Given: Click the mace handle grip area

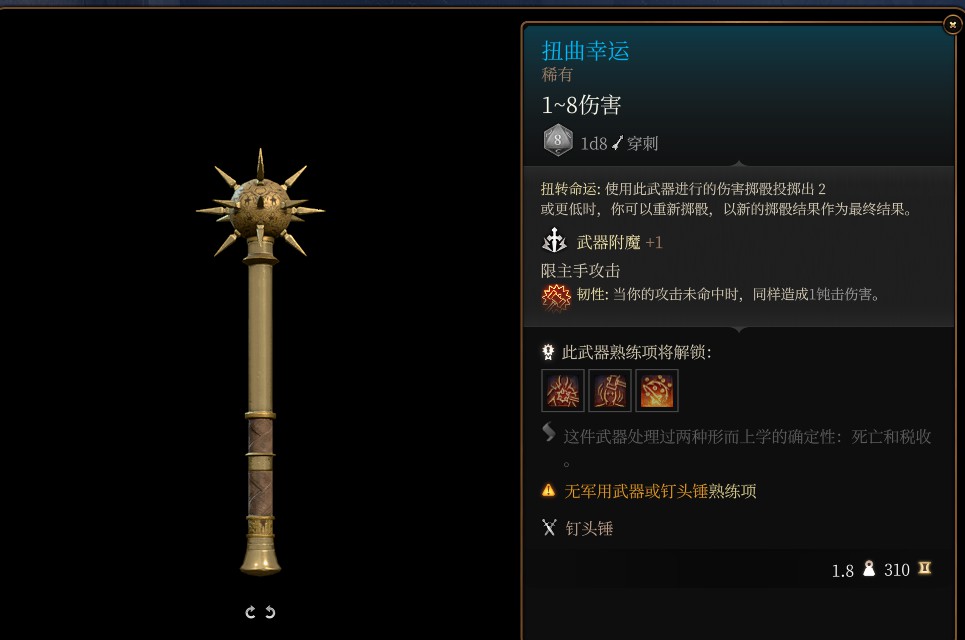Looking at the screenshot, I should 260,468.
